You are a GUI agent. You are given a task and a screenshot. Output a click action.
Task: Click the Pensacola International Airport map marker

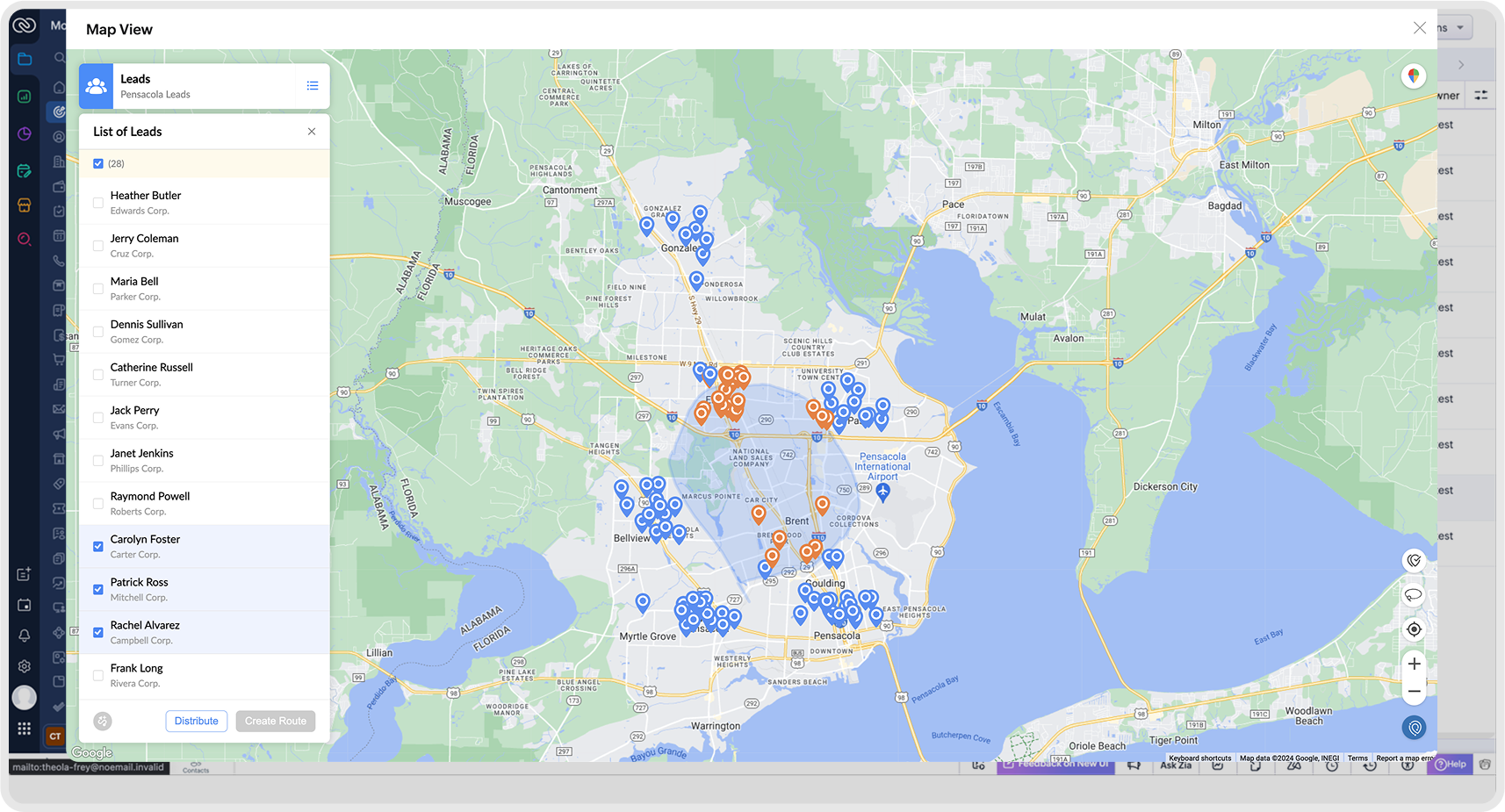coord(883,492)
